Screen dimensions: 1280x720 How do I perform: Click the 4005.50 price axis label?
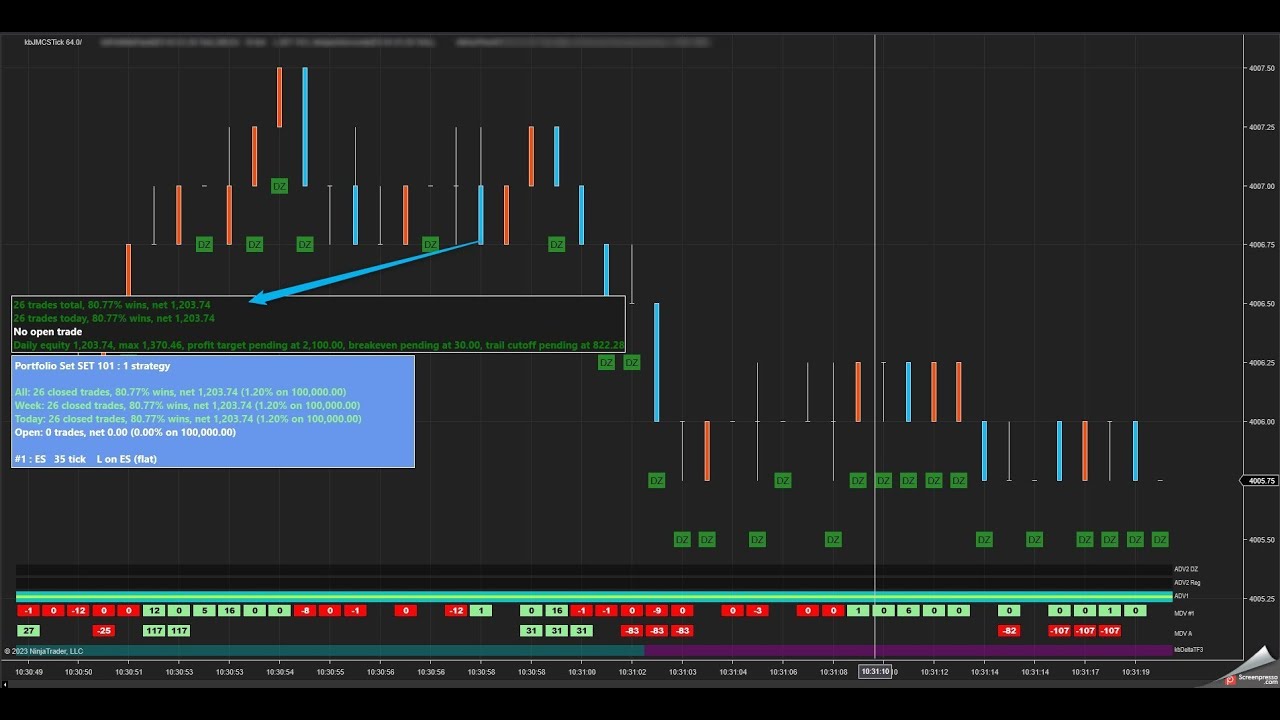coord(1261,540)
